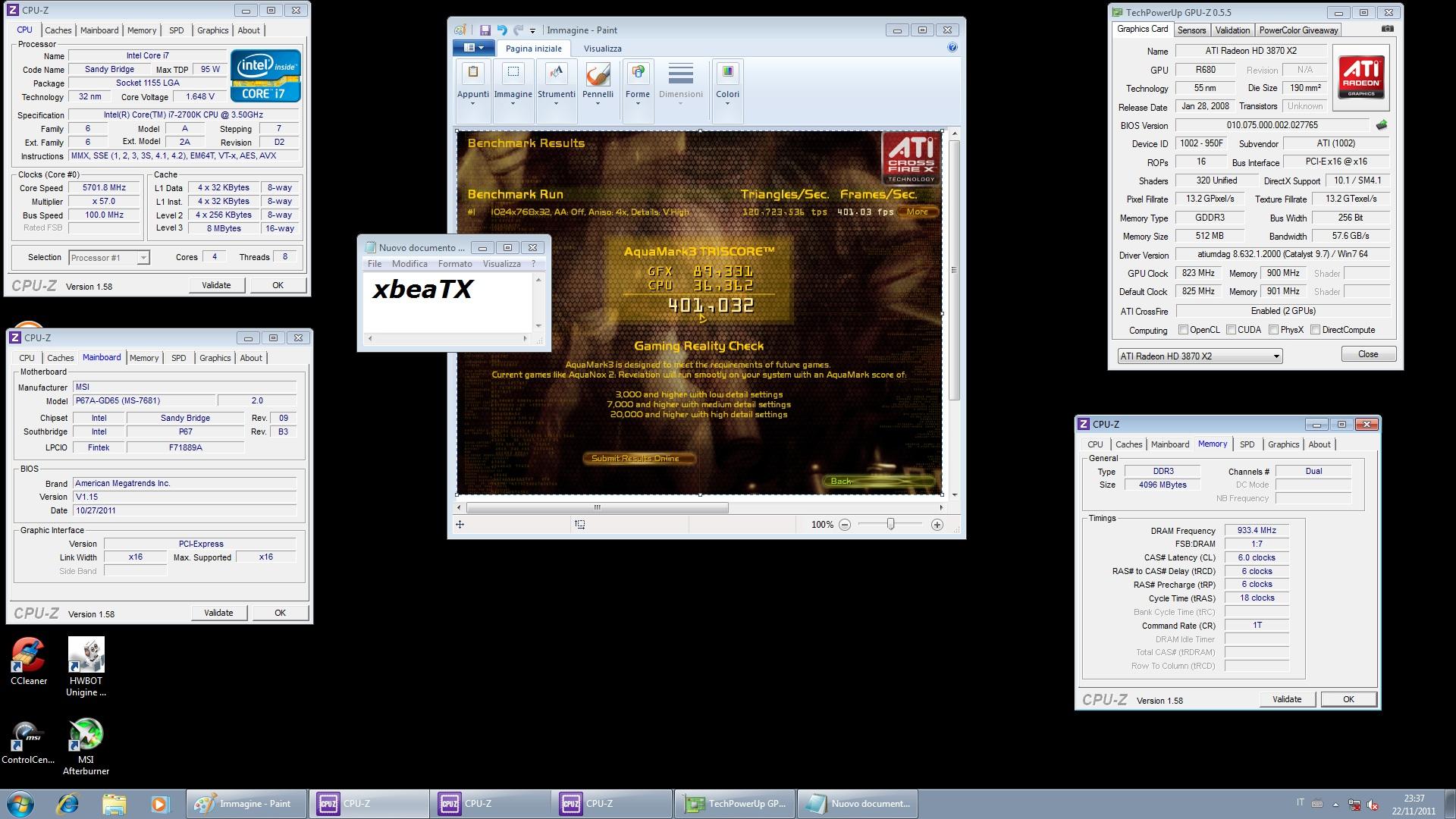Click the Paint horizontal scrollbar
The height and width of the screenshot is (819, 1456).
click(x=598, y=507)
